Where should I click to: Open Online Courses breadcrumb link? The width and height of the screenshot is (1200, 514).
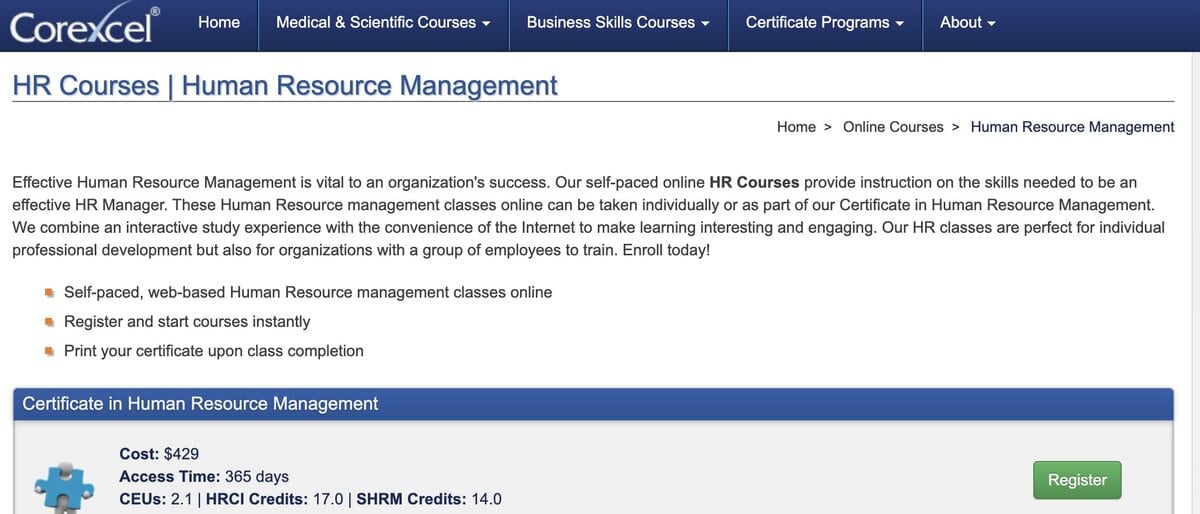pyautogui.click(x=893, y=127)
